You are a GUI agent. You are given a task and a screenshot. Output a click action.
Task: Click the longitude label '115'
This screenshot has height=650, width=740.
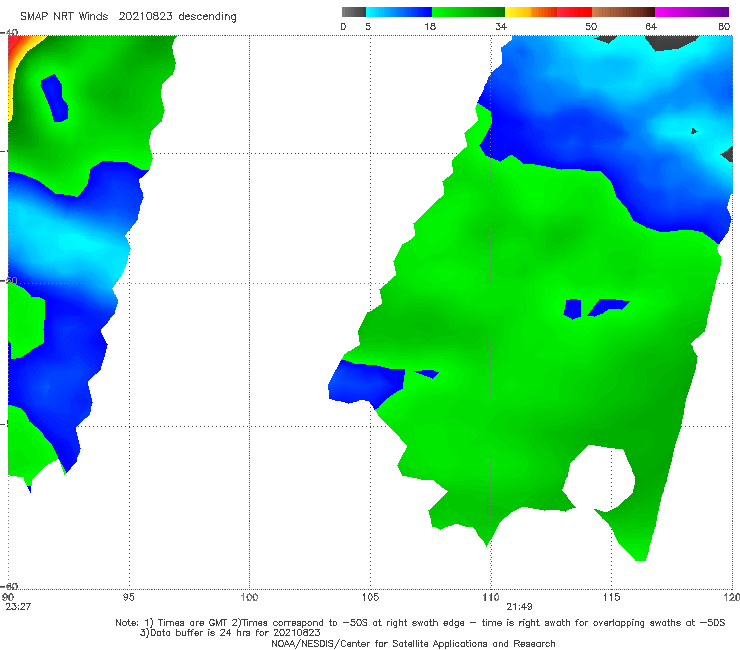(x=612, y=597)
